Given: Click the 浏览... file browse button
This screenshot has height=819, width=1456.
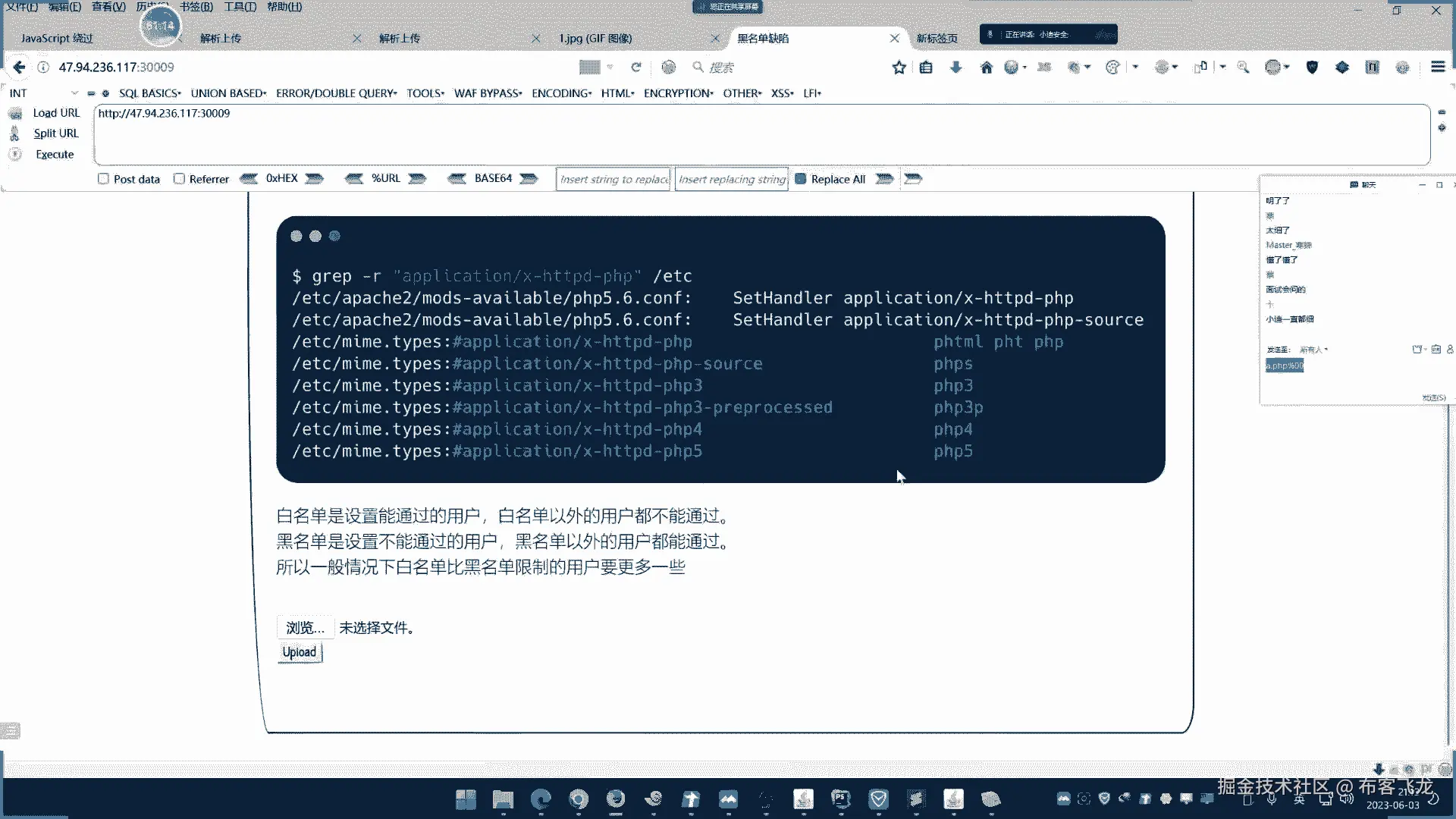Looking at the screenshot, I should (305, 628).
